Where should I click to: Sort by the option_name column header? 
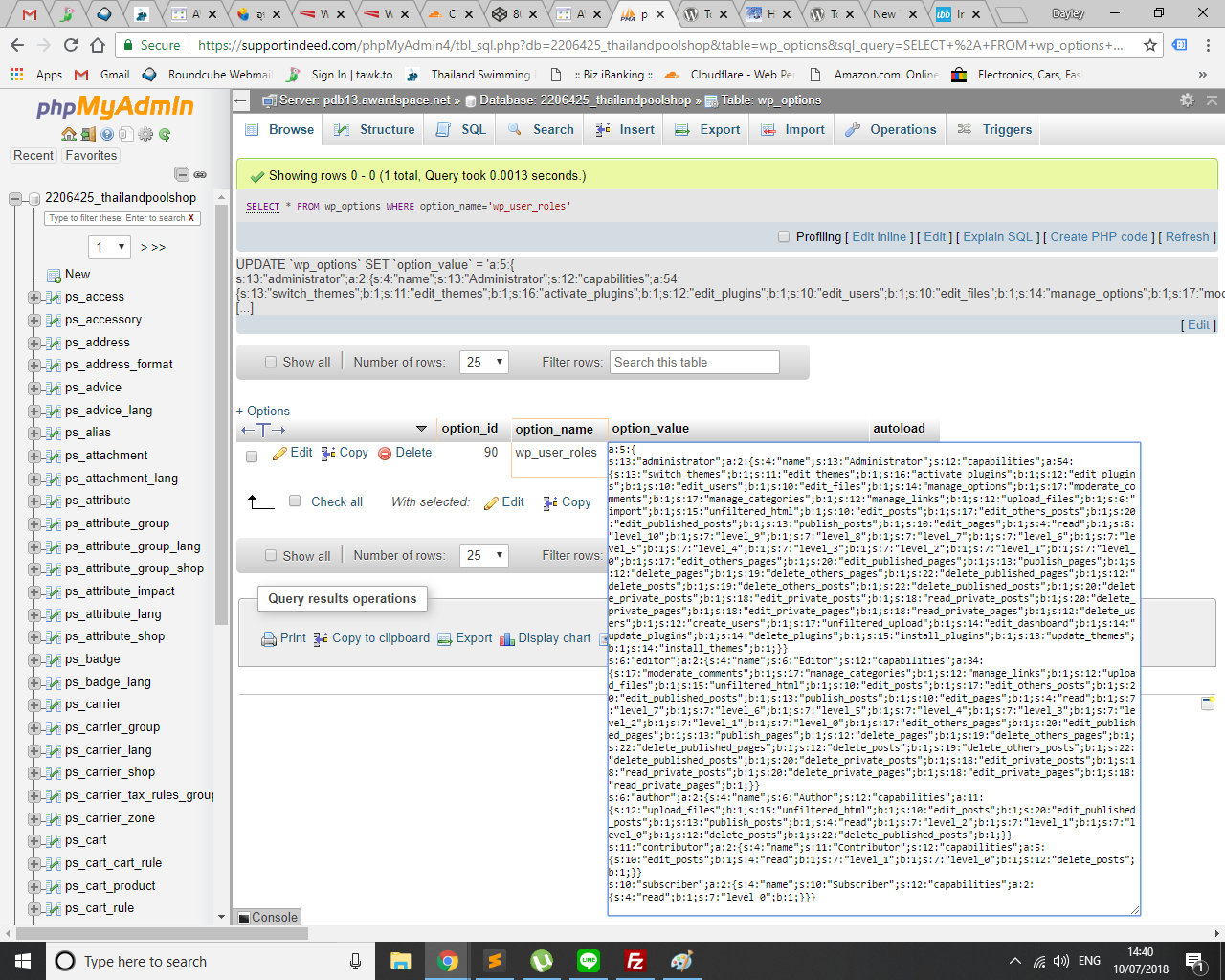(x=554, y=429)
